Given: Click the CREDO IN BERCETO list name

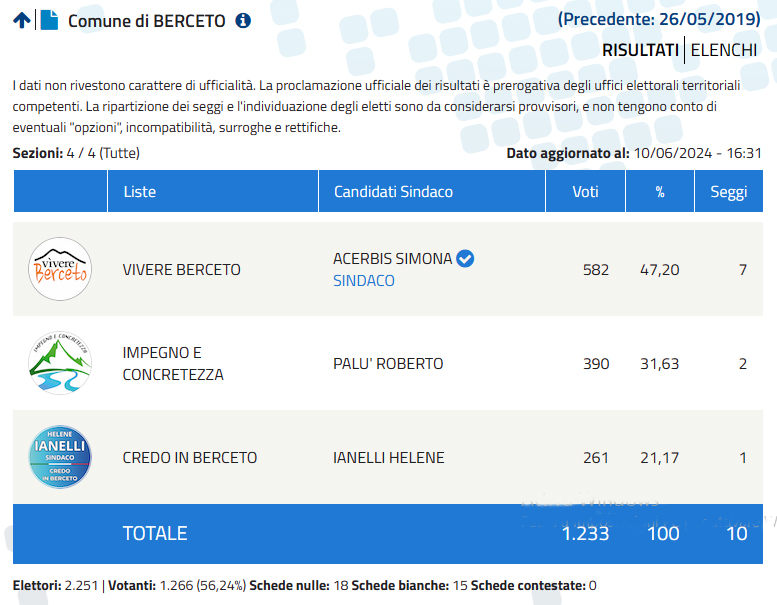Looking at the screenshot, I should click(x=190, y=457).
